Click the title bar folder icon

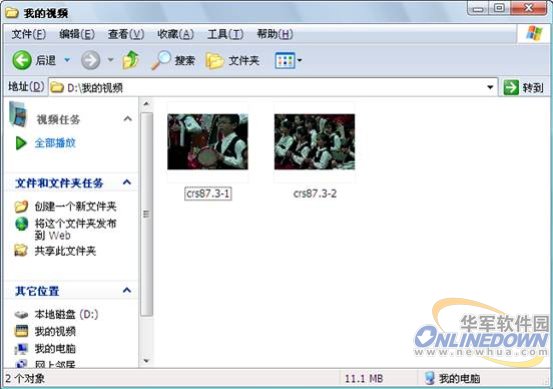coord(11,13)
